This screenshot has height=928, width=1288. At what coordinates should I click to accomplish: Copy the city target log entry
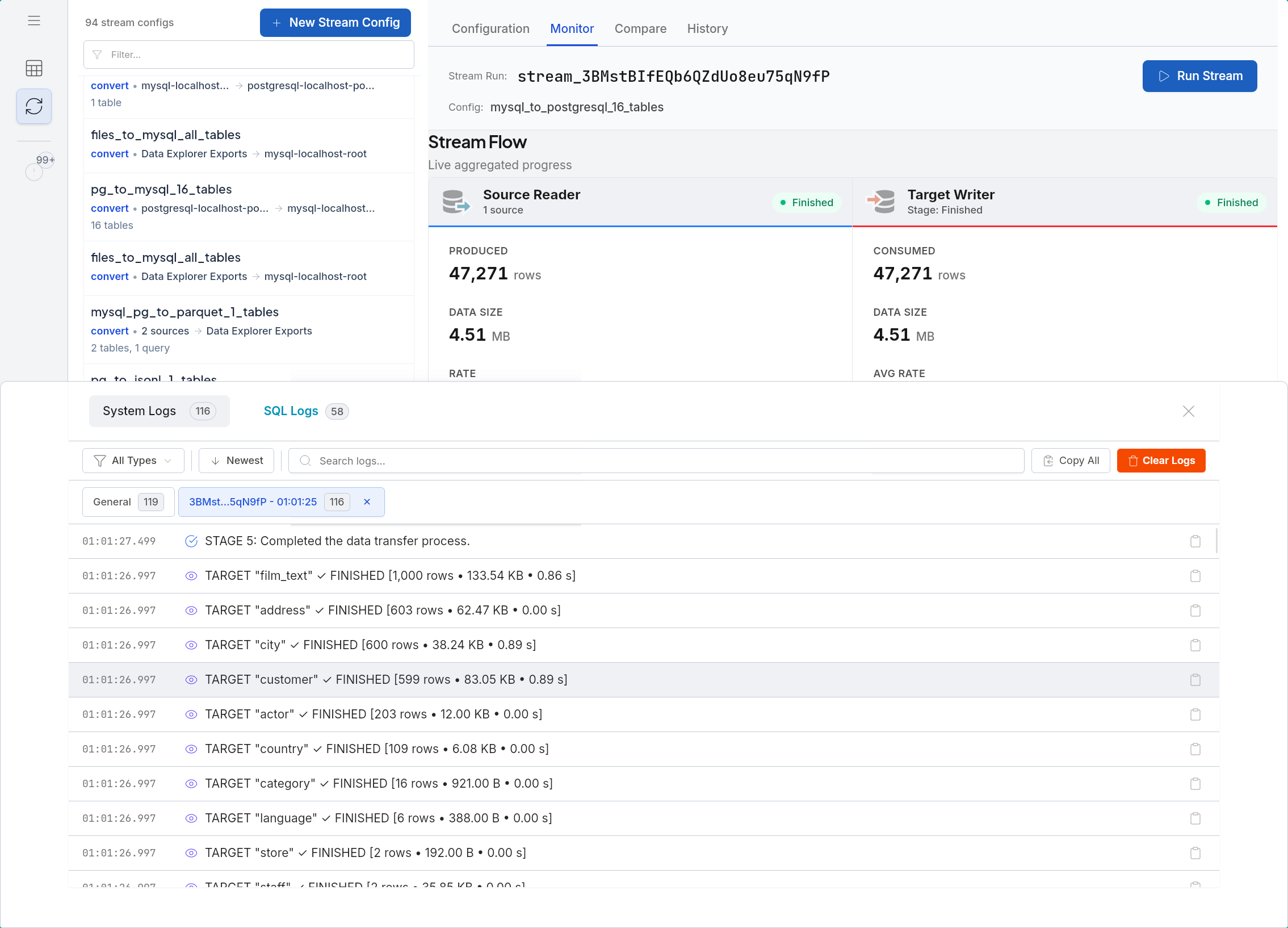pyautogui.click(x=1195, y=645)
